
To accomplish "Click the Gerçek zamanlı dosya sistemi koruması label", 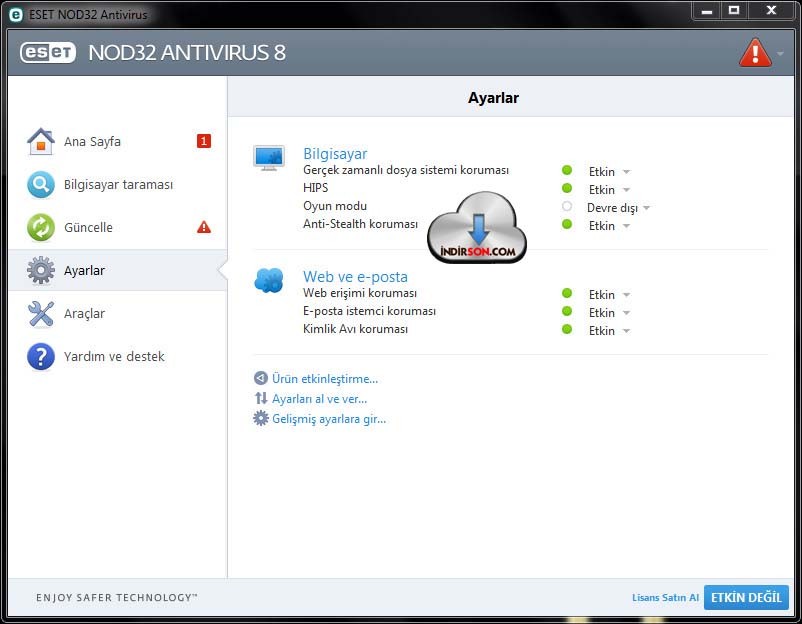I will 406,170.
